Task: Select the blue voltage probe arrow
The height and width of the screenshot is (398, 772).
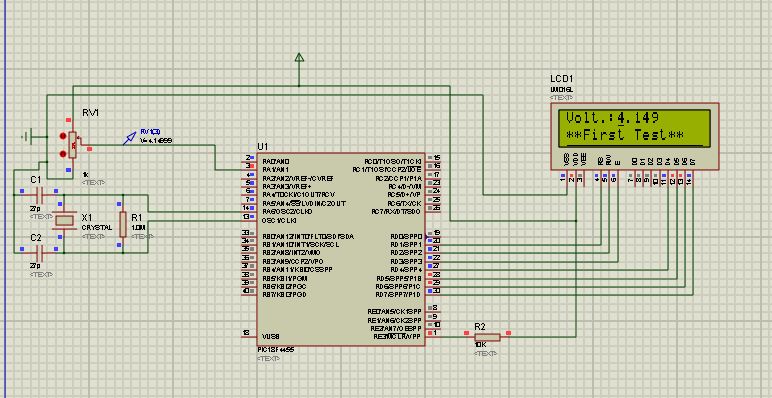Action: click(129, 138)
